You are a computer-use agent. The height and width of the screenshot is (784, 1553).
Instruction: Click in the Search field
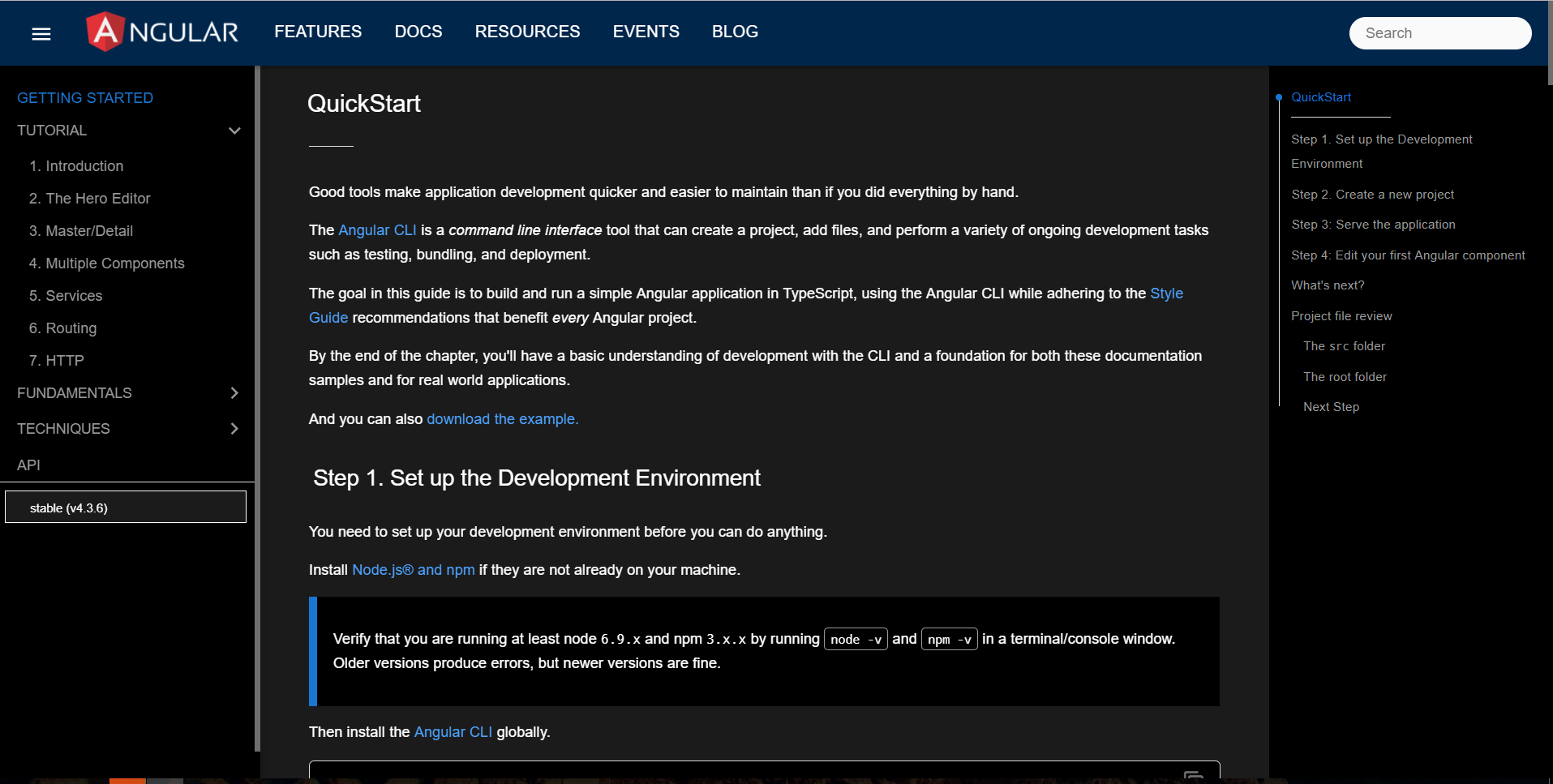pos(1439,33)
